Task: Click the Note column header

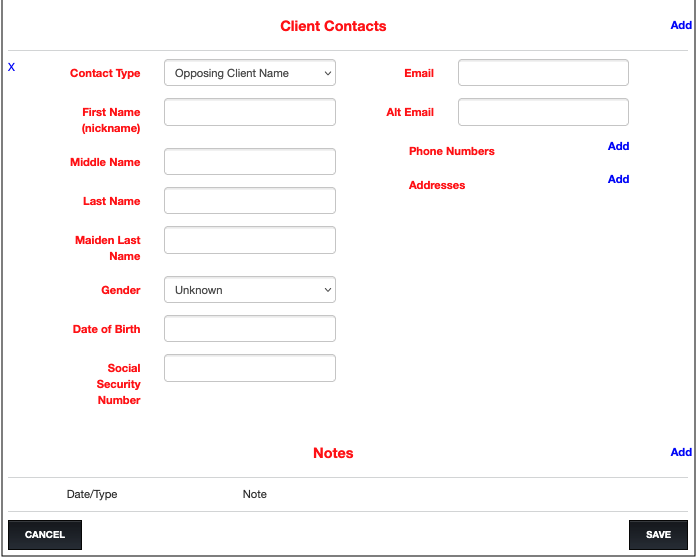Action: [255, 494]
